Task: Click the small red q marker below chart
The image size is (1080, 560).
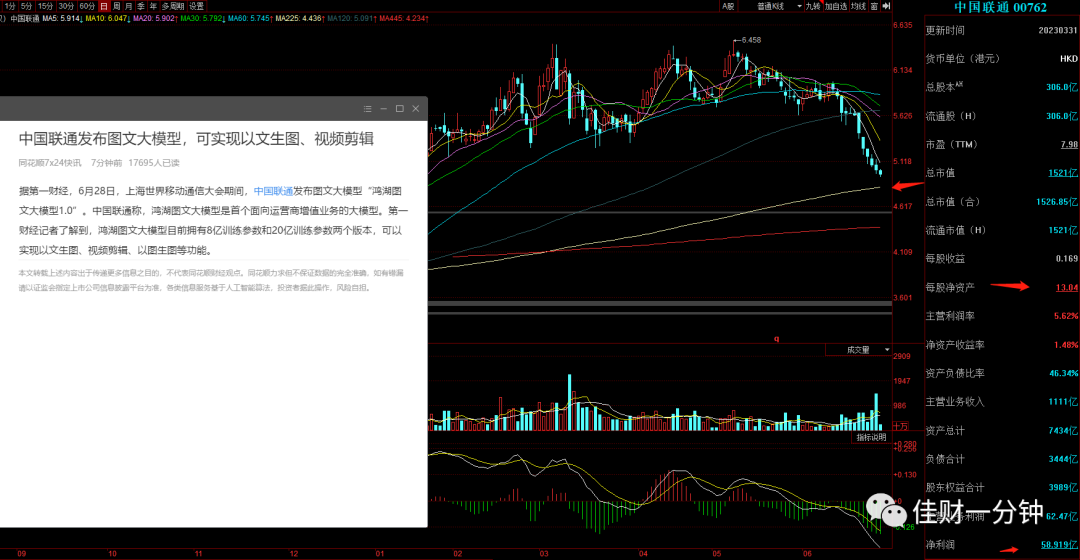Action: coord(776,339)
